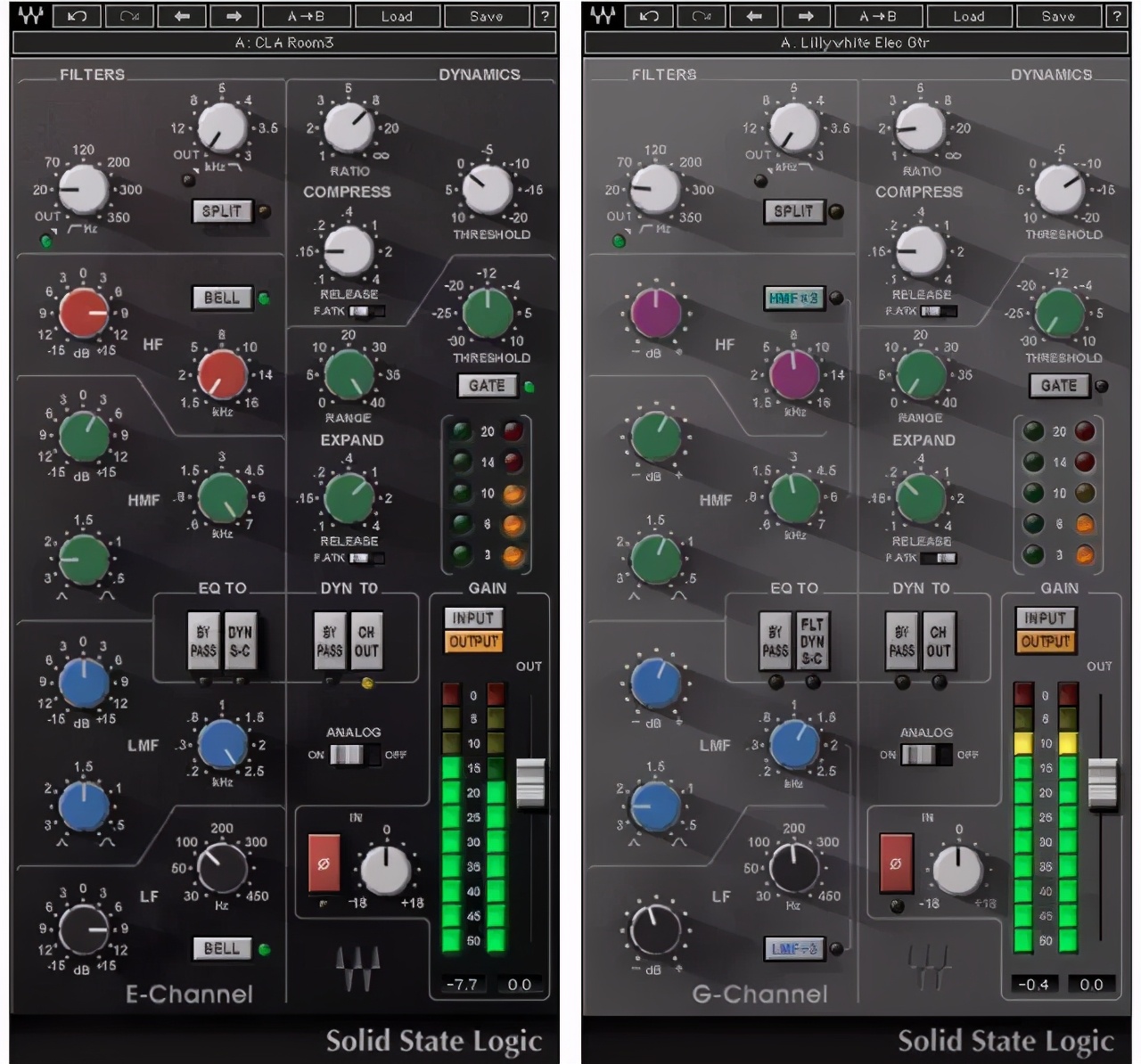
Task: Click white input gain knob in E-Channel
Action: click(x=385, y=870)
